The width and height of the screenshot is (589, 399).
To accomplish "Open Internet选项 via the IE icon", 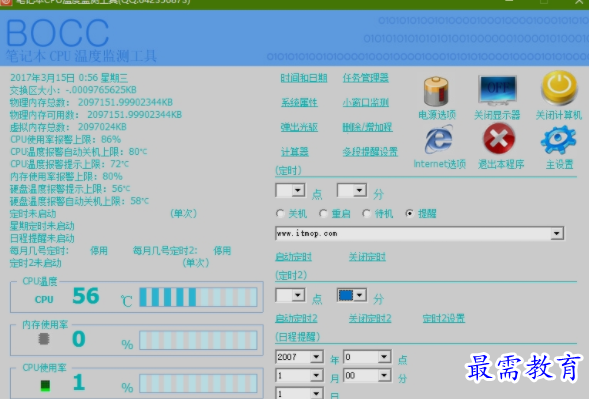I will pyautogui.click(x=438, y=140).
